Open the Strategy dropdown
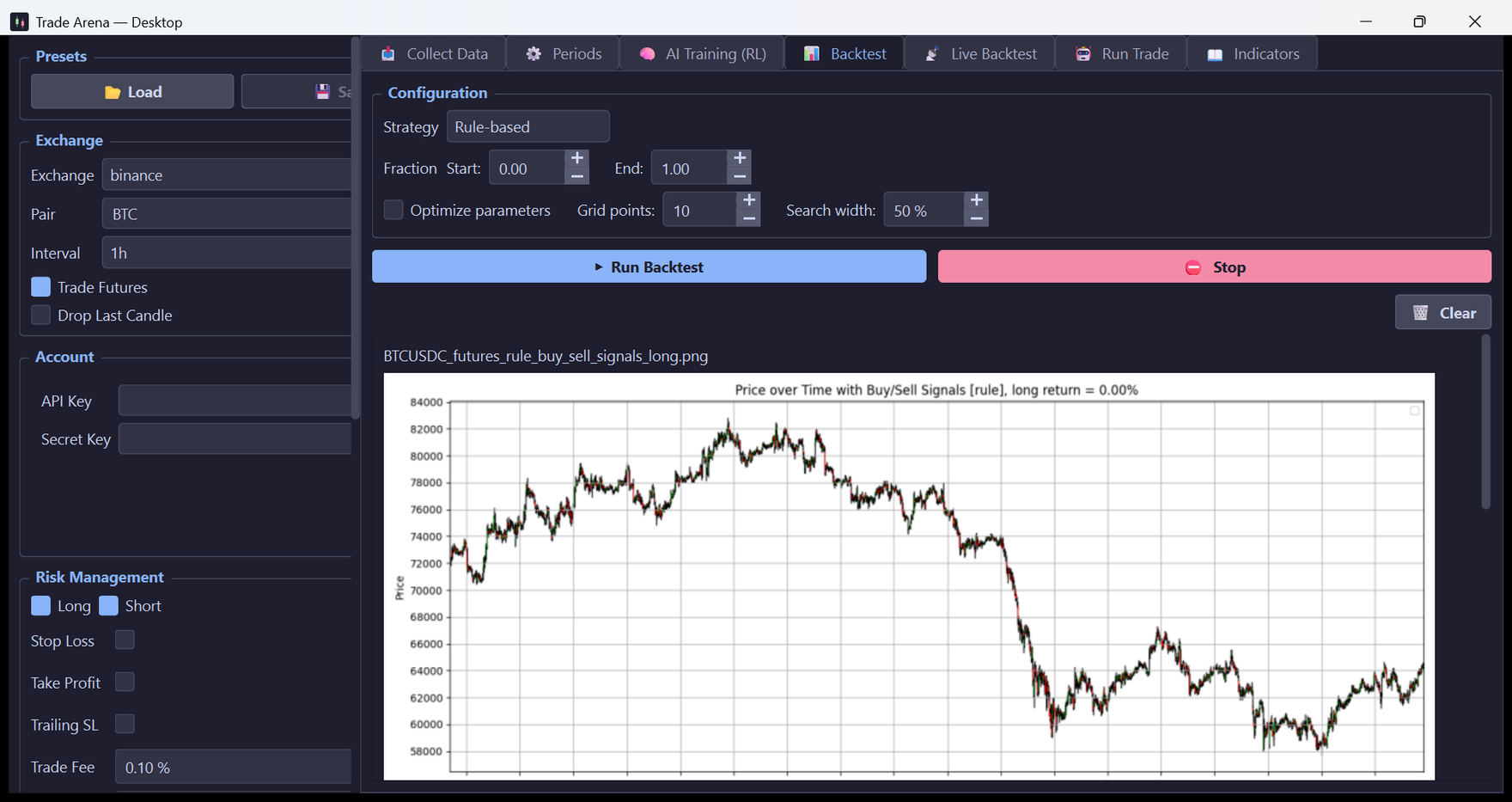The width and height of the screenshot is (1512, 802). 527,126
